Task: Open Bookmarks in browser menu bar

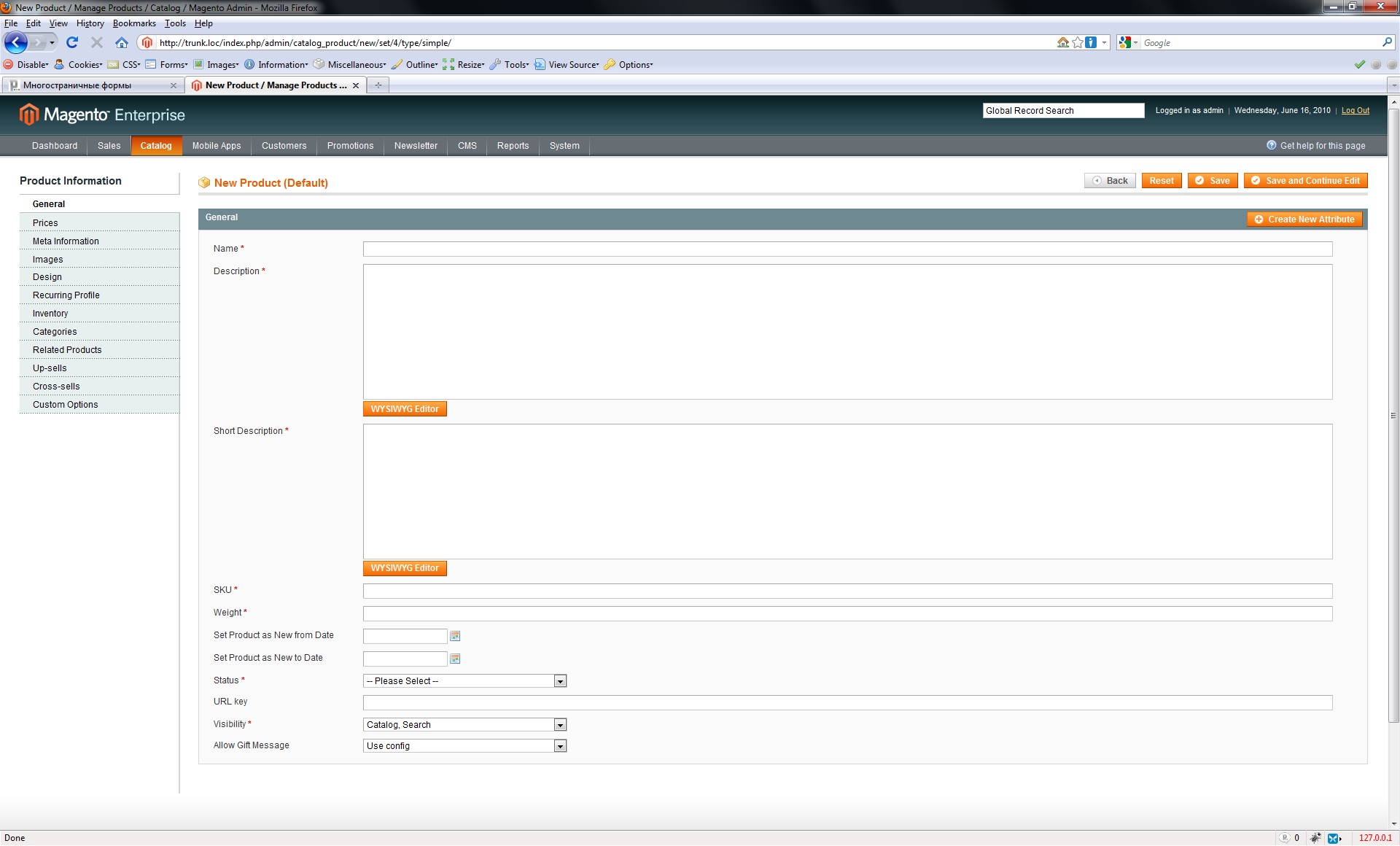Action: (x=134, y=23)
